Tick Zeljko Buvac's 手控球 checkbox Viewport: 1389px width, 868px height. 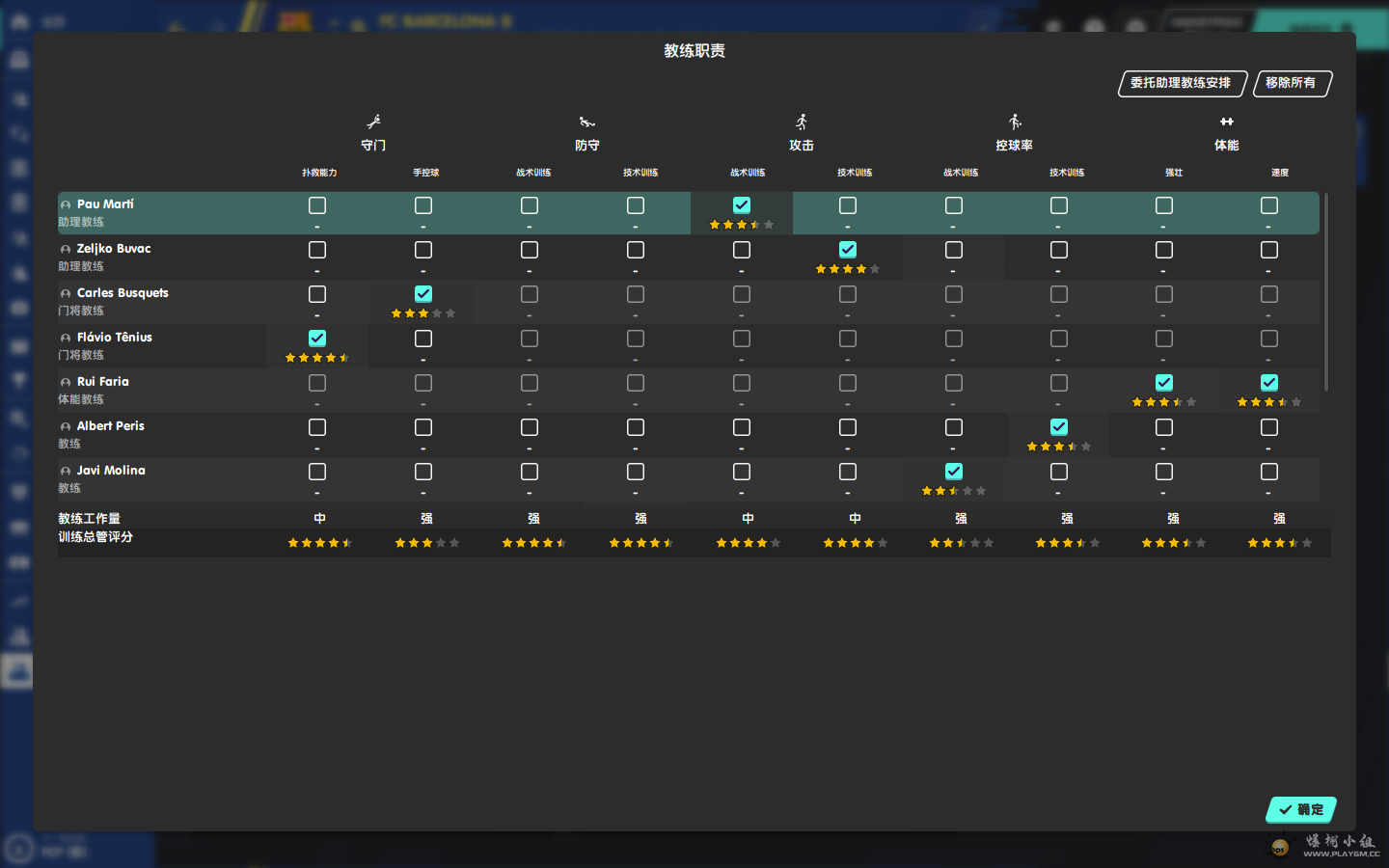tap(423, 250)
